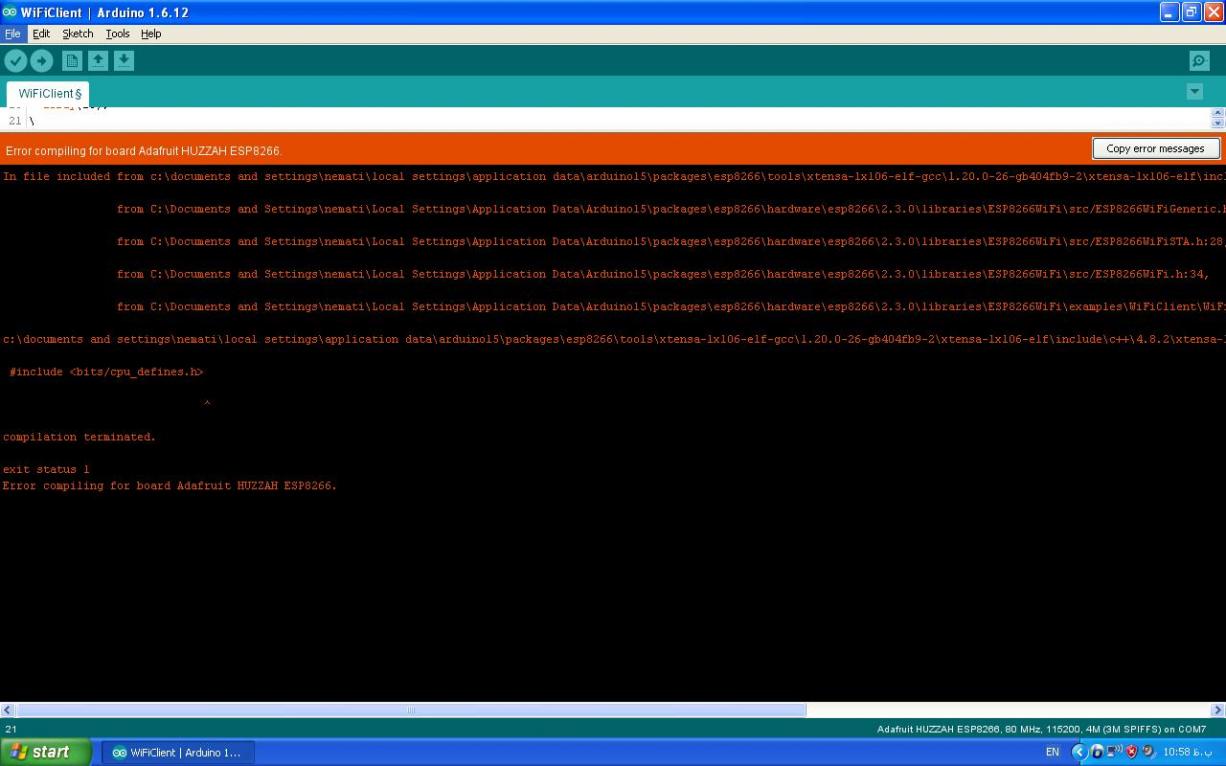This screenshot has width=1226, height=766.
Task: Click the Copy error messages button
Action: [x=1155, y=149]
